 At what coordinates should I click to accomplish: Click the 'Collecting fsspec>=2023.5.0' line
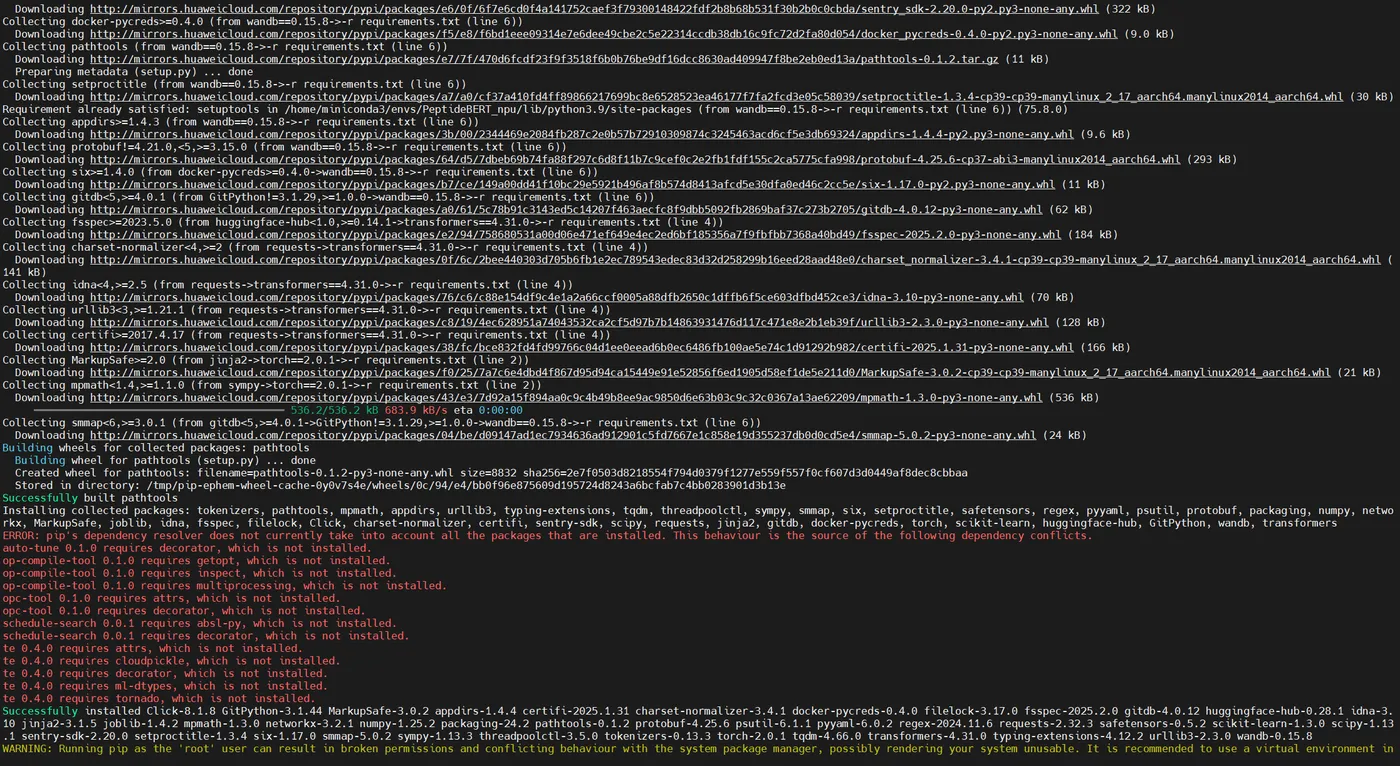[361, 222]
